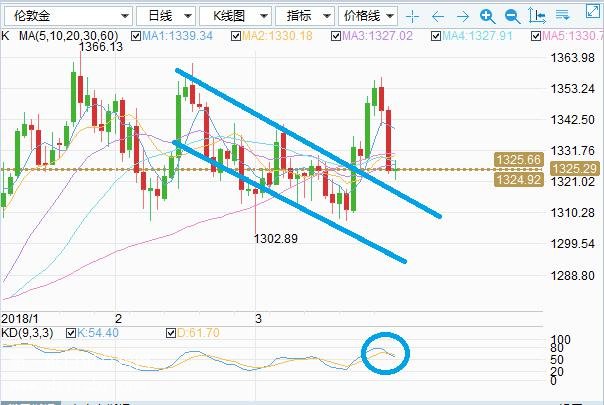Zoom out with magnifier minus icon
The height and width of the screenshot is (405, 604).
(x=512, y=16)
